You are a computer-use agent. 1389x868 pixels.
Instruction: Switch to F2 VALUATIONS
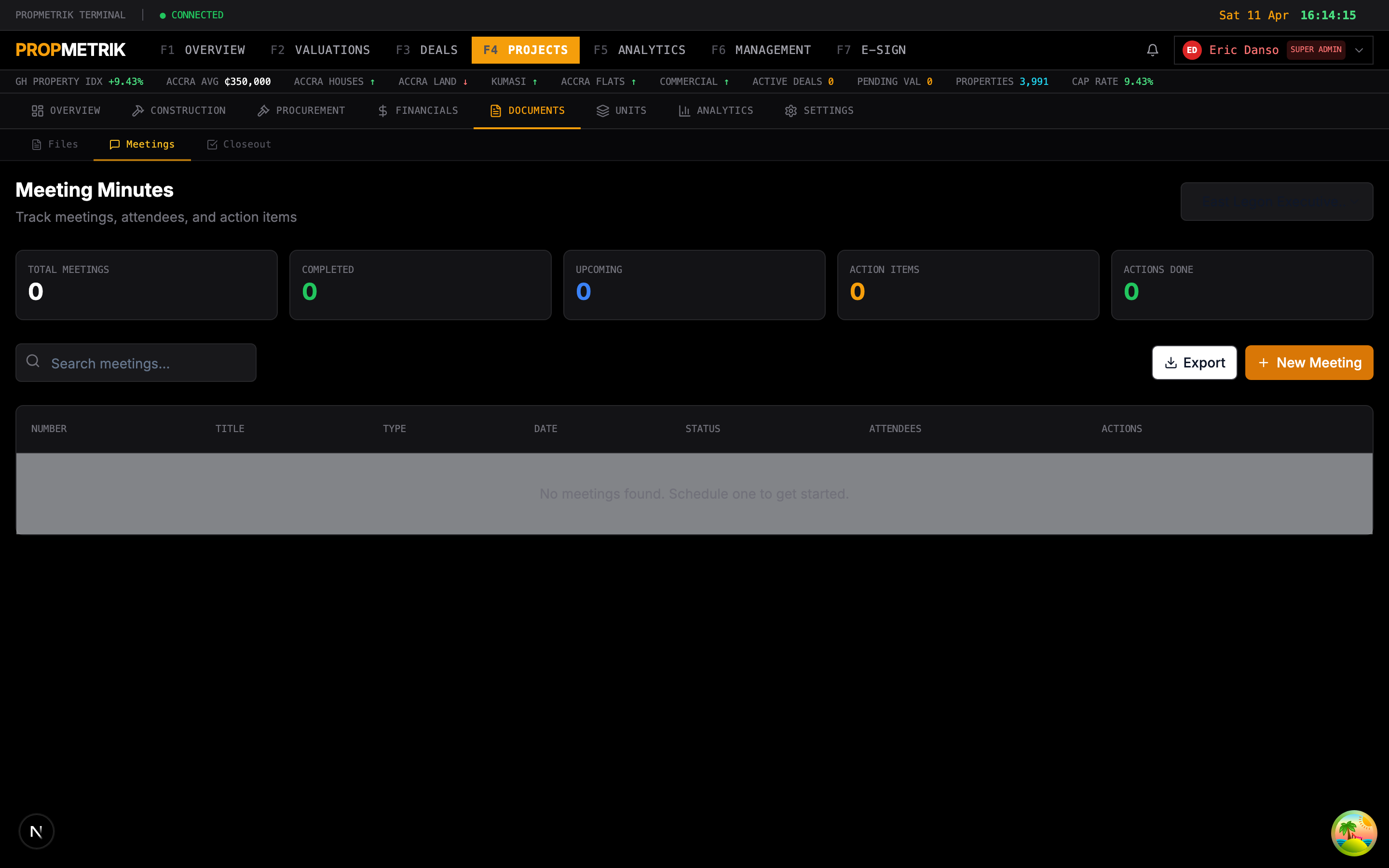(320, 50)
